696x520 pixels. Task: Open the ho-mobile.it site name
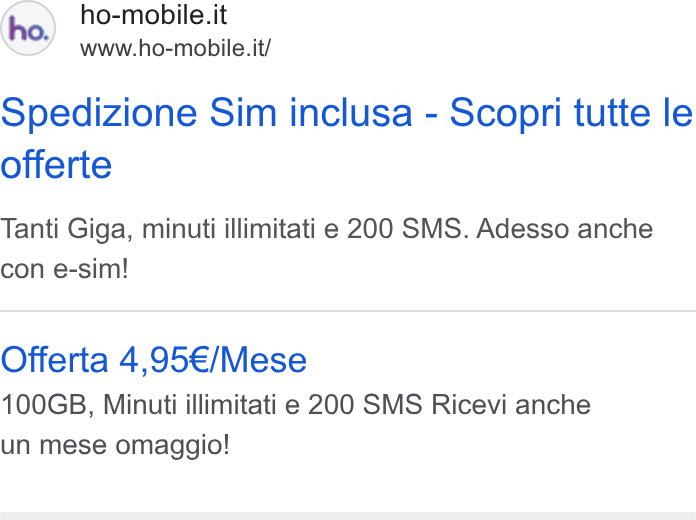click(154, 15)
